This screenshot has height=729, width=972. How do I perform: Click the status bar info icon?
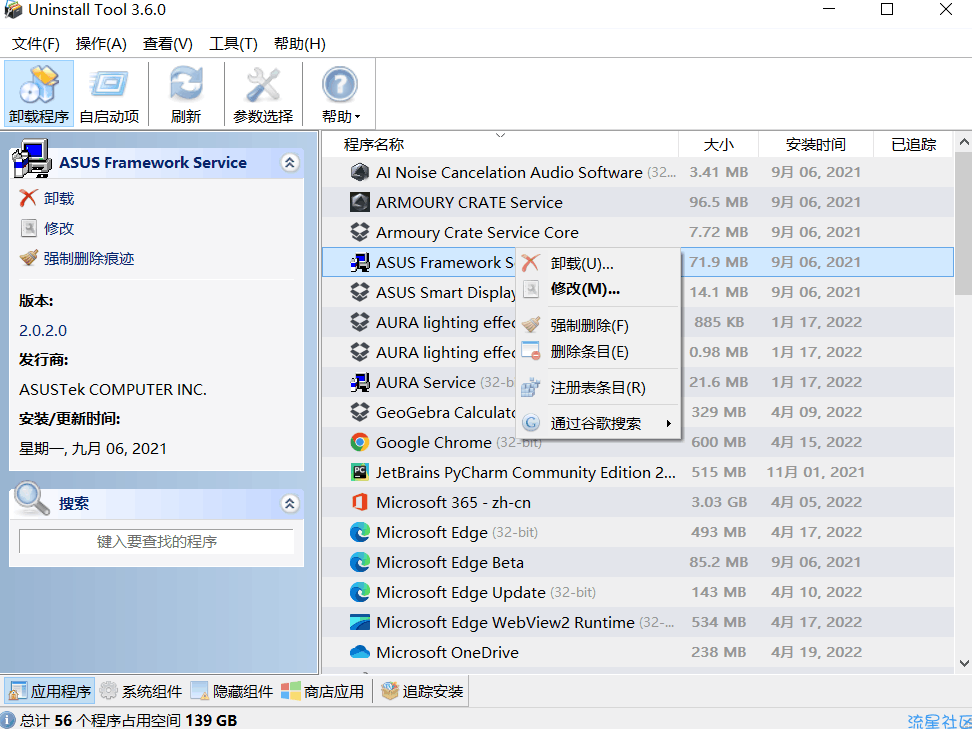click(x=8, y=720)
